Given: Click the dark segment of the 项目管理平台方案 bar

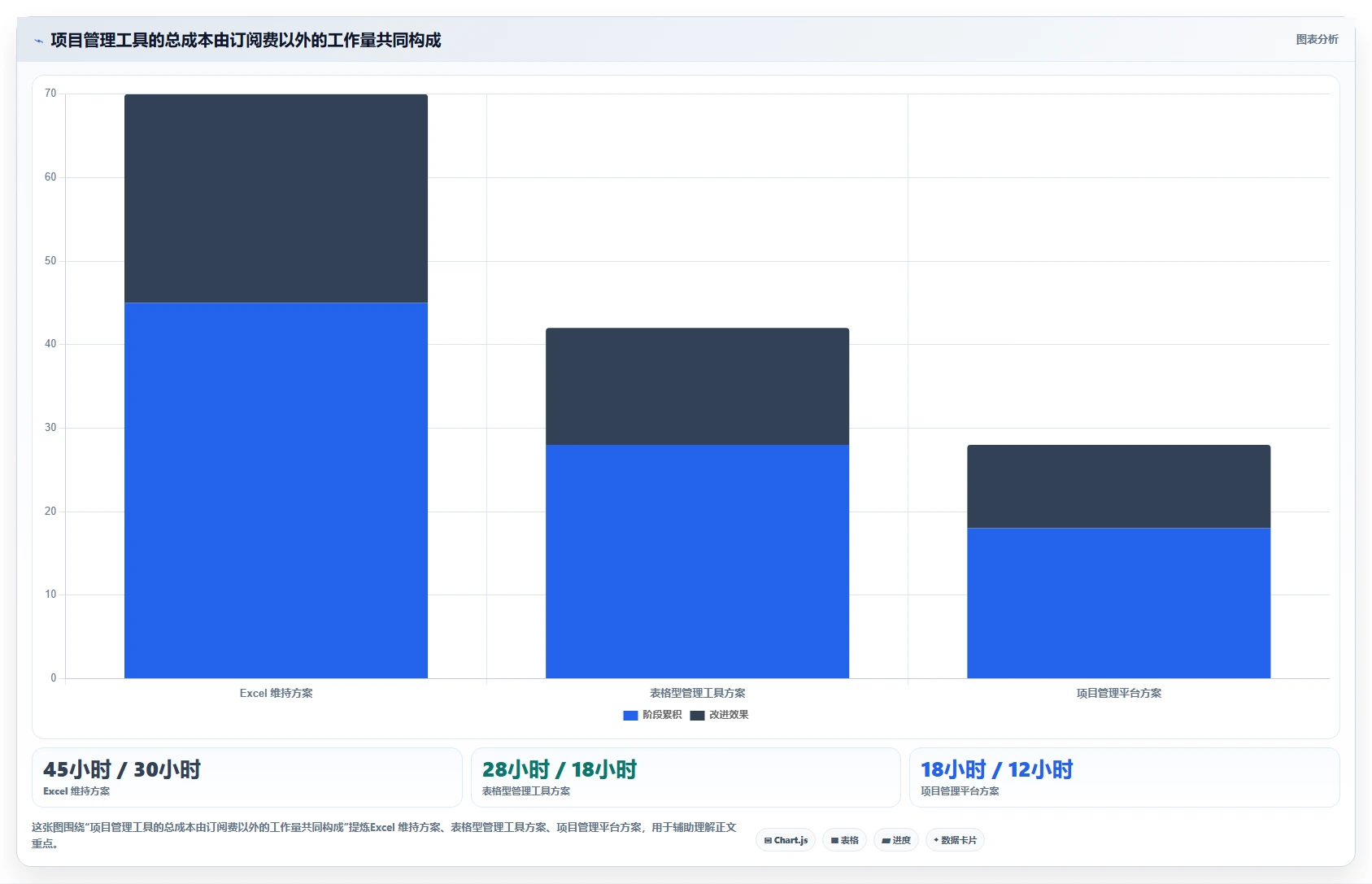Looking at the screenshot, I should click(x=1118, y=486).
